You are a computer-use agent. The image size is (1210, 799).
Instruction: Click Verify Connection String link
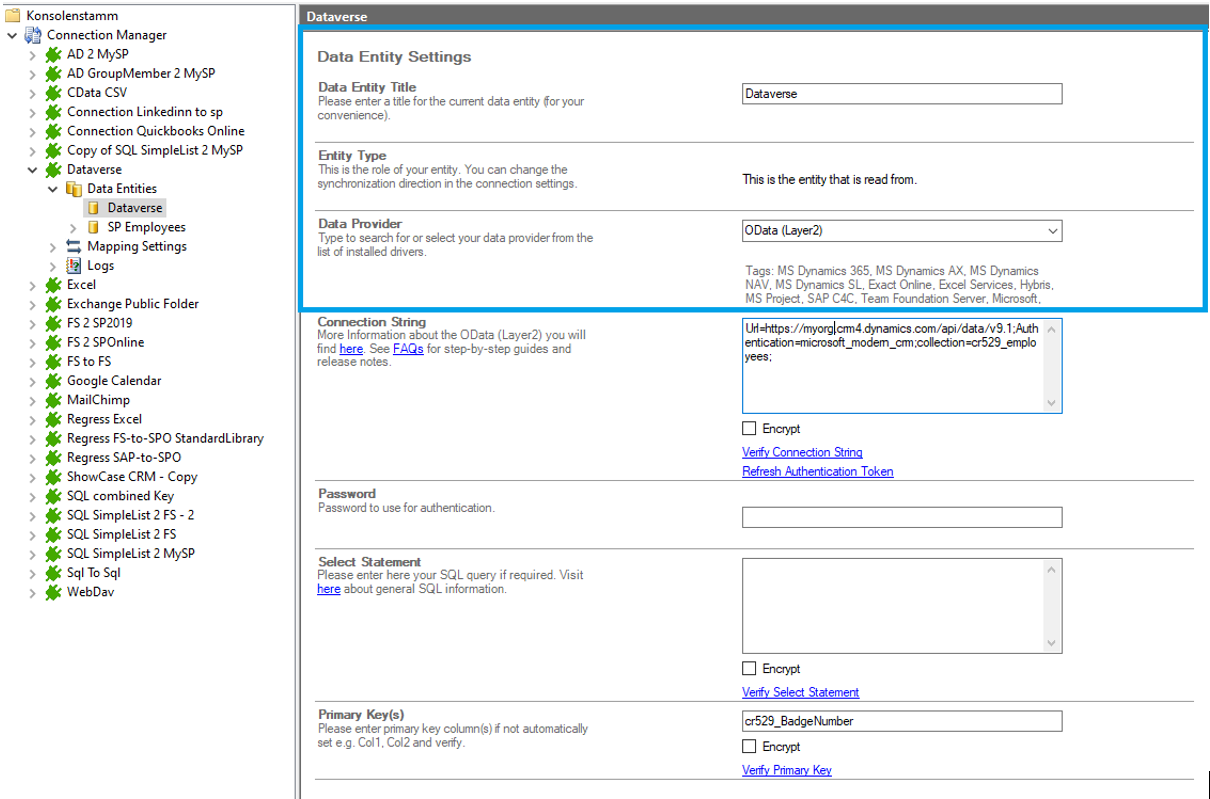(x=802, y=453)
